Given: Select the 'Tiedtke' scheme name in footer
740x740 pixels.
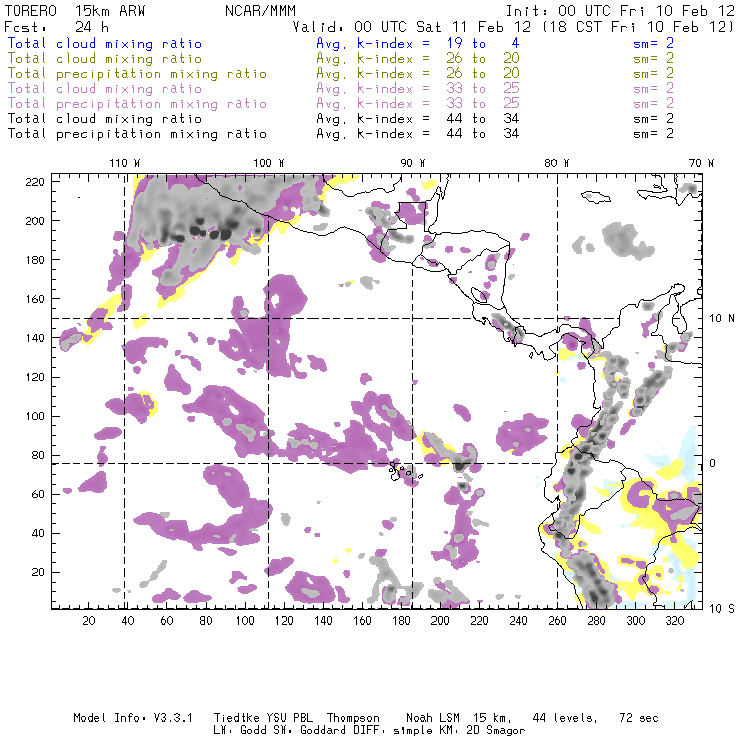Looking at the screenshot, I should coord(237,718).
